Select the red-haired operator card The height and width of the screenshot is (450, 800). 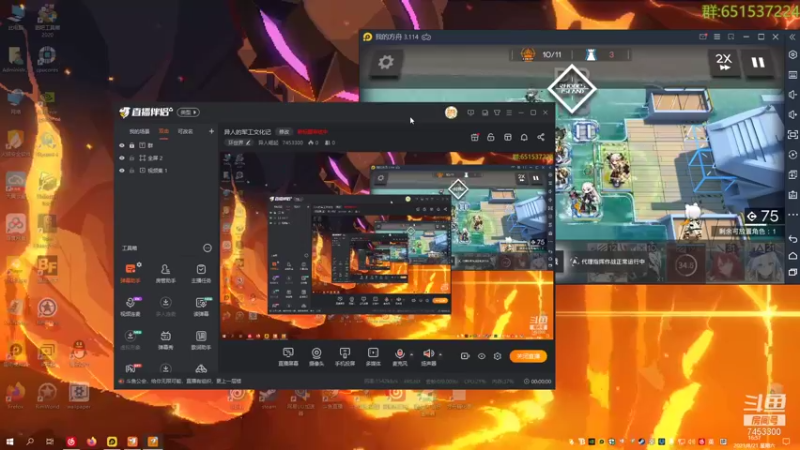[725, 262]
